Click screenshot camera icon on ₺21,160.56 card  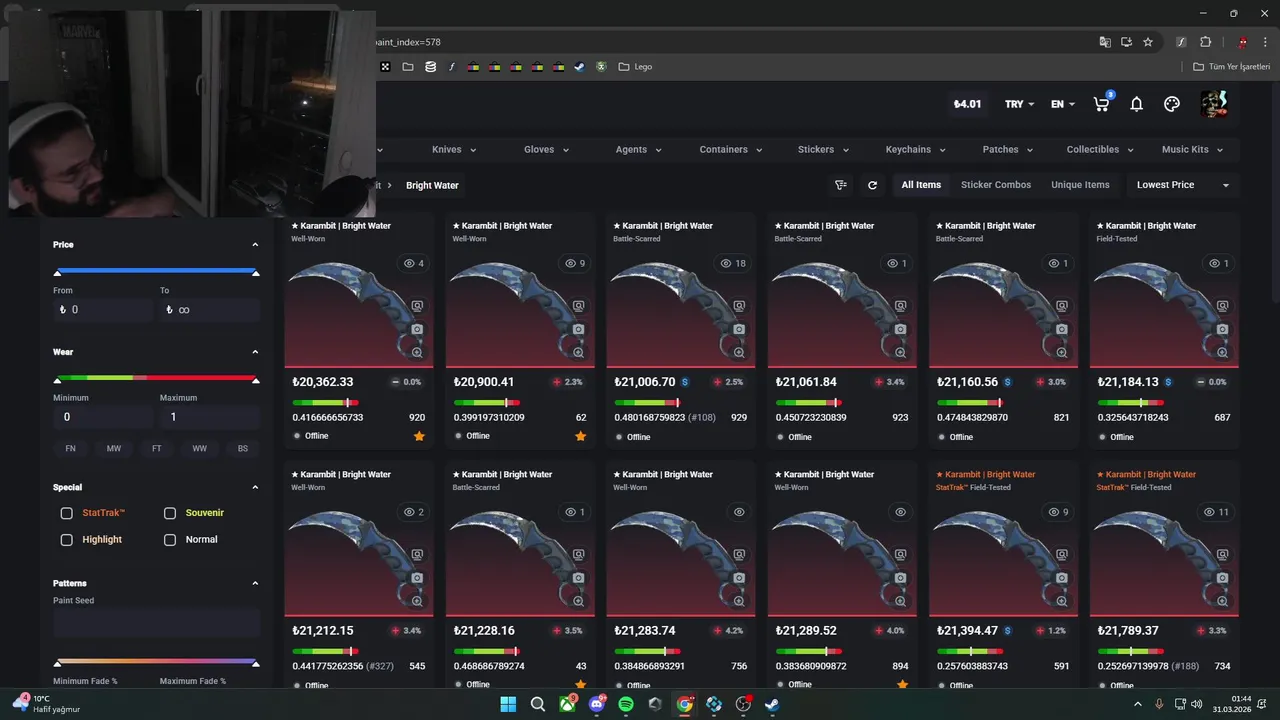[x=1061, y=329]
